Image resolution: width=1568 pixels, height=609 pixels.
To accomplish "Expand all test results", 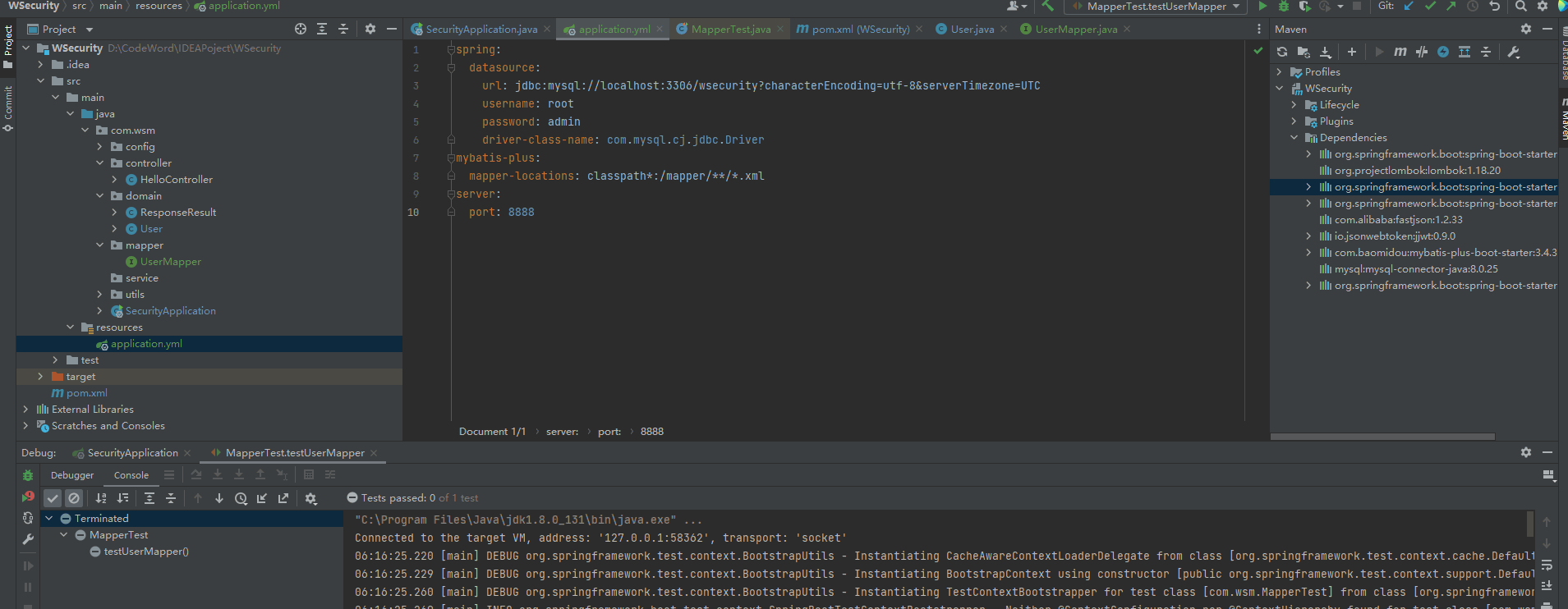I will pos(149,498).
